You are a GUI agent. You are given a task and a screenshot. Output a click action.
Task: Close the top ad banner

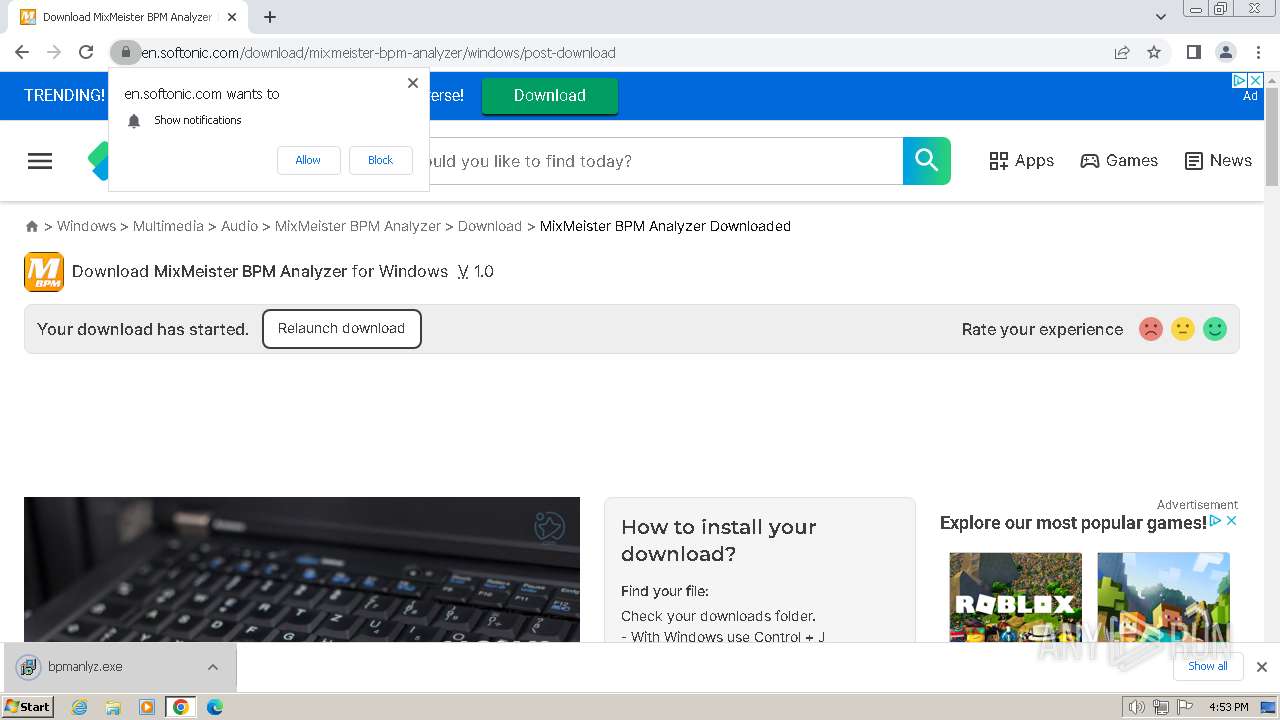tap(1256, 80)
